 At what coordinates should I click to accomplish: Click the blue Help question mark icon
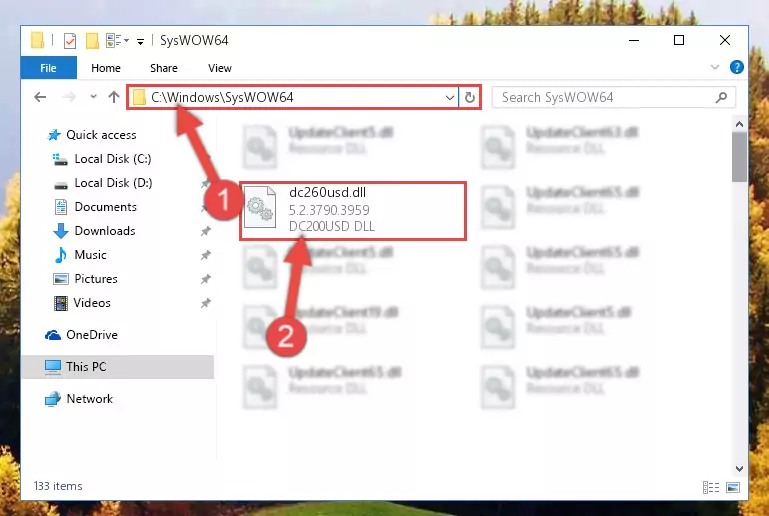tap(737, 67)
